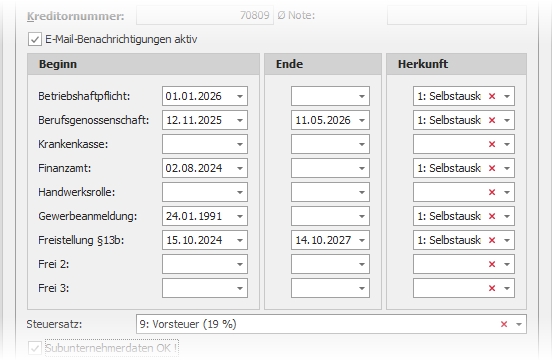Screen dimensions: 552x361
Task: Toggle Subunternehmerdaten OK checkbox
Action: (35, 348)
